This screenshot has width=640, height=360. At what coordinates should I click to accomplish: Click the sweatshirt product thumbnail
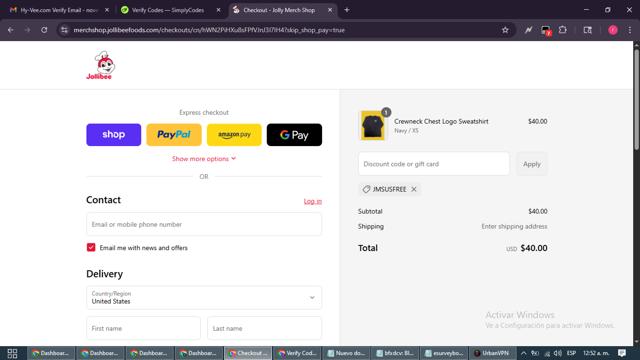pyautogui.click(x=373, y=125)
